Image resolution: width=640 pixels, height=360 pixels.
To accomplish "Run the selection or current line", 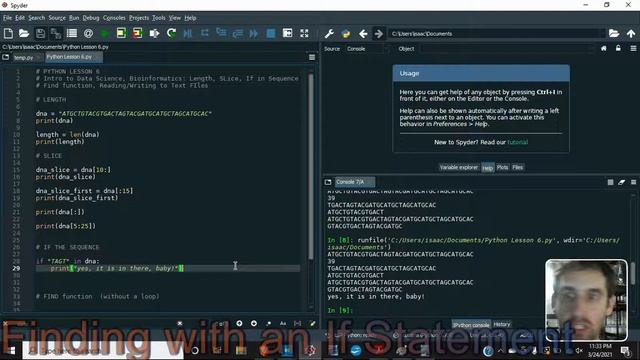I will pos(154,33).
